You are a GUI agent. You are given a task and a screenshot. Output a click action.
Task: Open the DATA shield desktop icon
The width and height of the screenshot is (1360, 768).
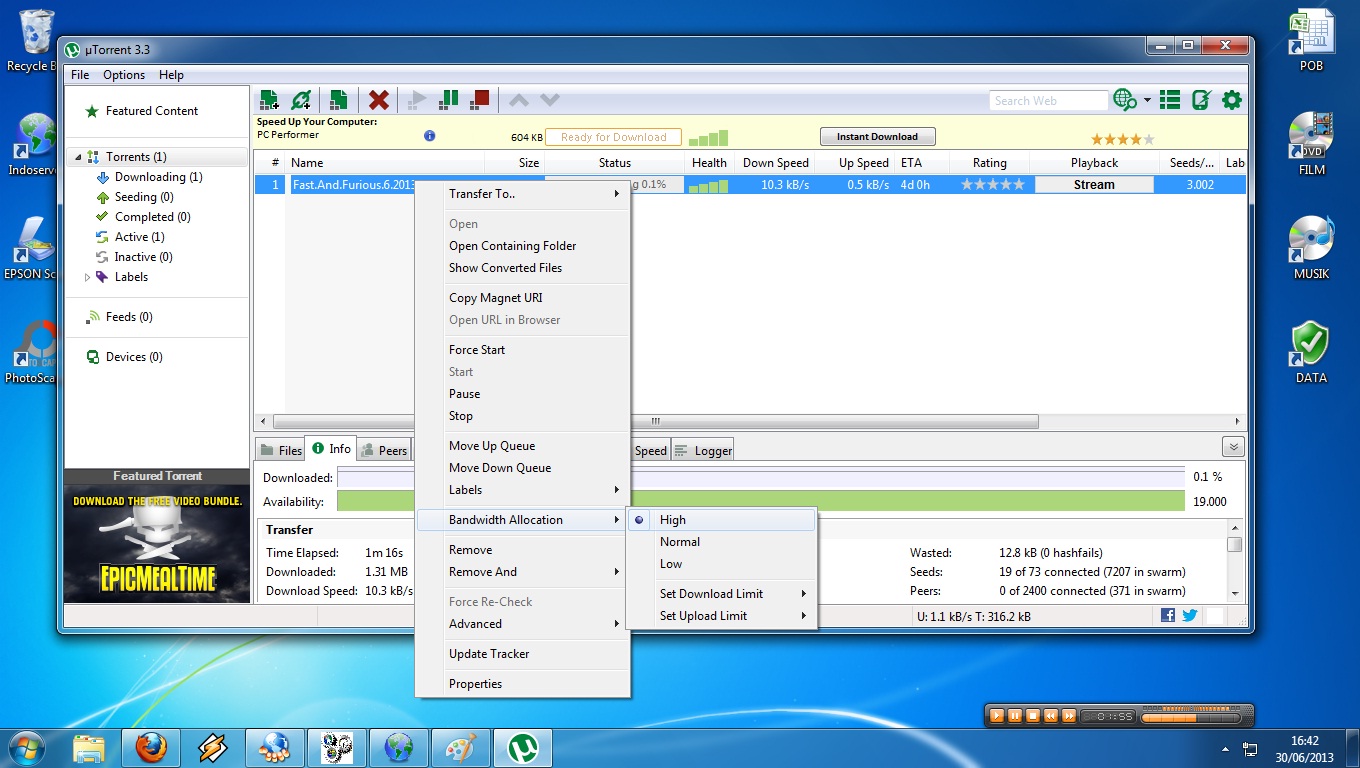click(1311, 351)
